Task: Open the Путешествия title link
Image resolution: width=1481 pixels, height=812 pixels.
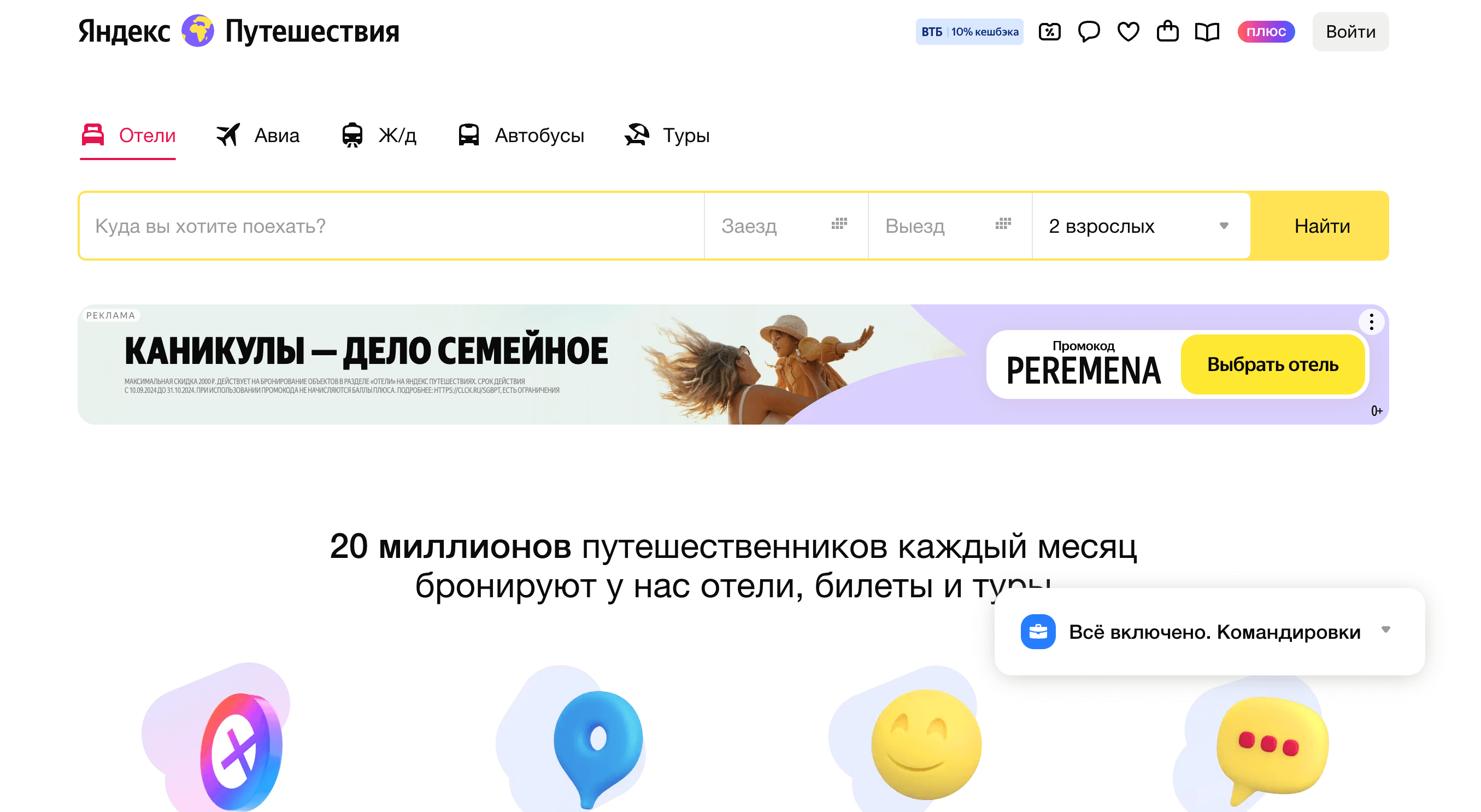Action: pyautogui.click(x=312, y=31)
